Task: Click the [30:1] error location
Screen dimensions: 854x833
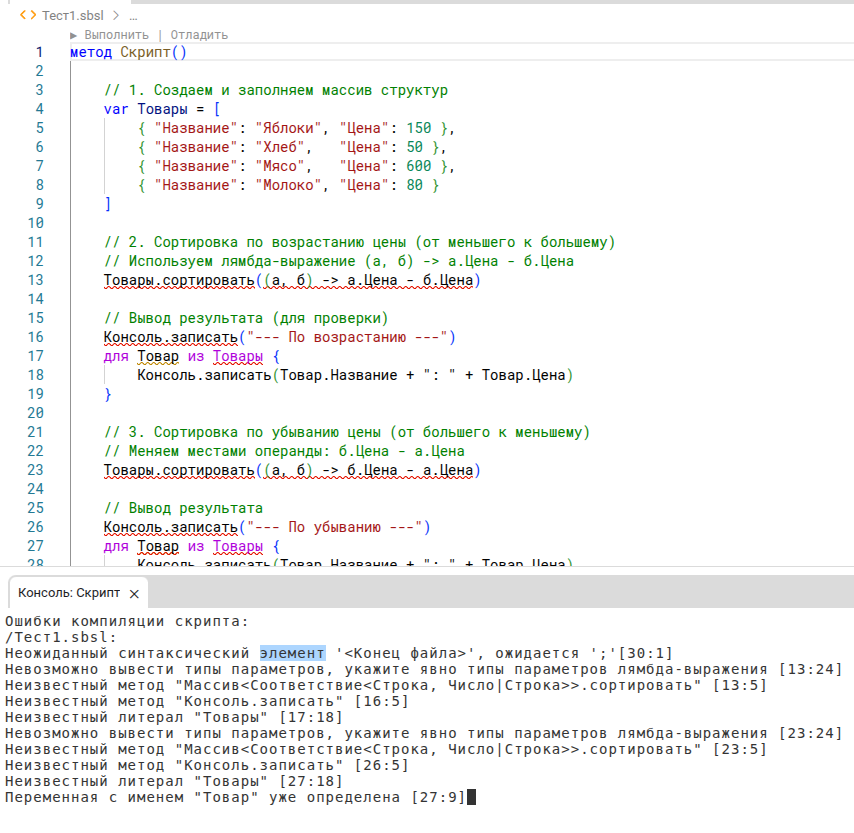Action: click(646, 653)
